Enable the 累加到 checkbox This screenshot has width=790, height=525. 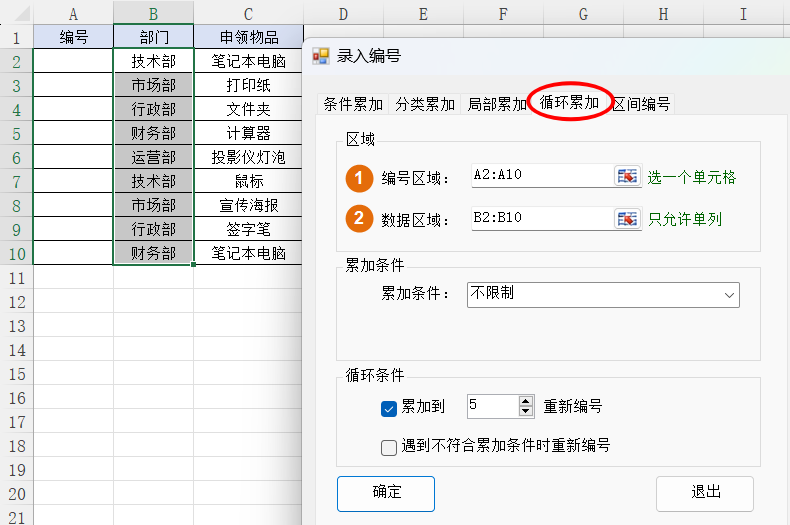[x=388, y=408]
